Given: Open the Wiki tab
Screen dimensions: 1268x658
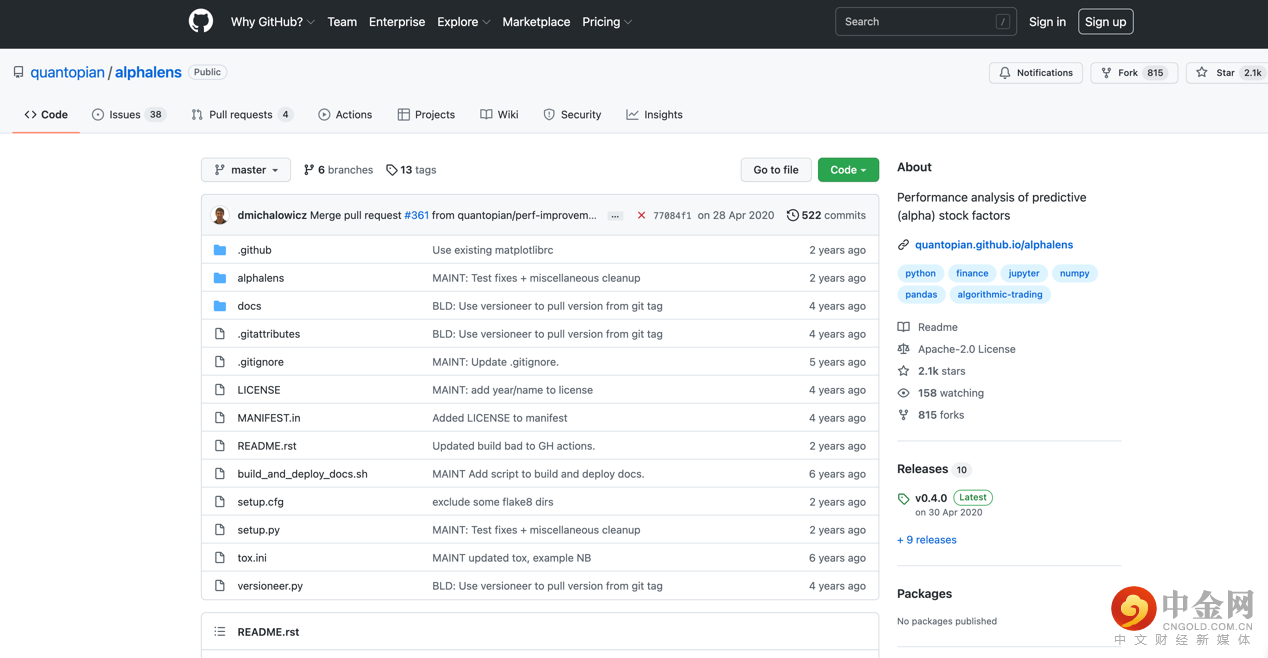Looking at the screenshot, I should point(499,115).
